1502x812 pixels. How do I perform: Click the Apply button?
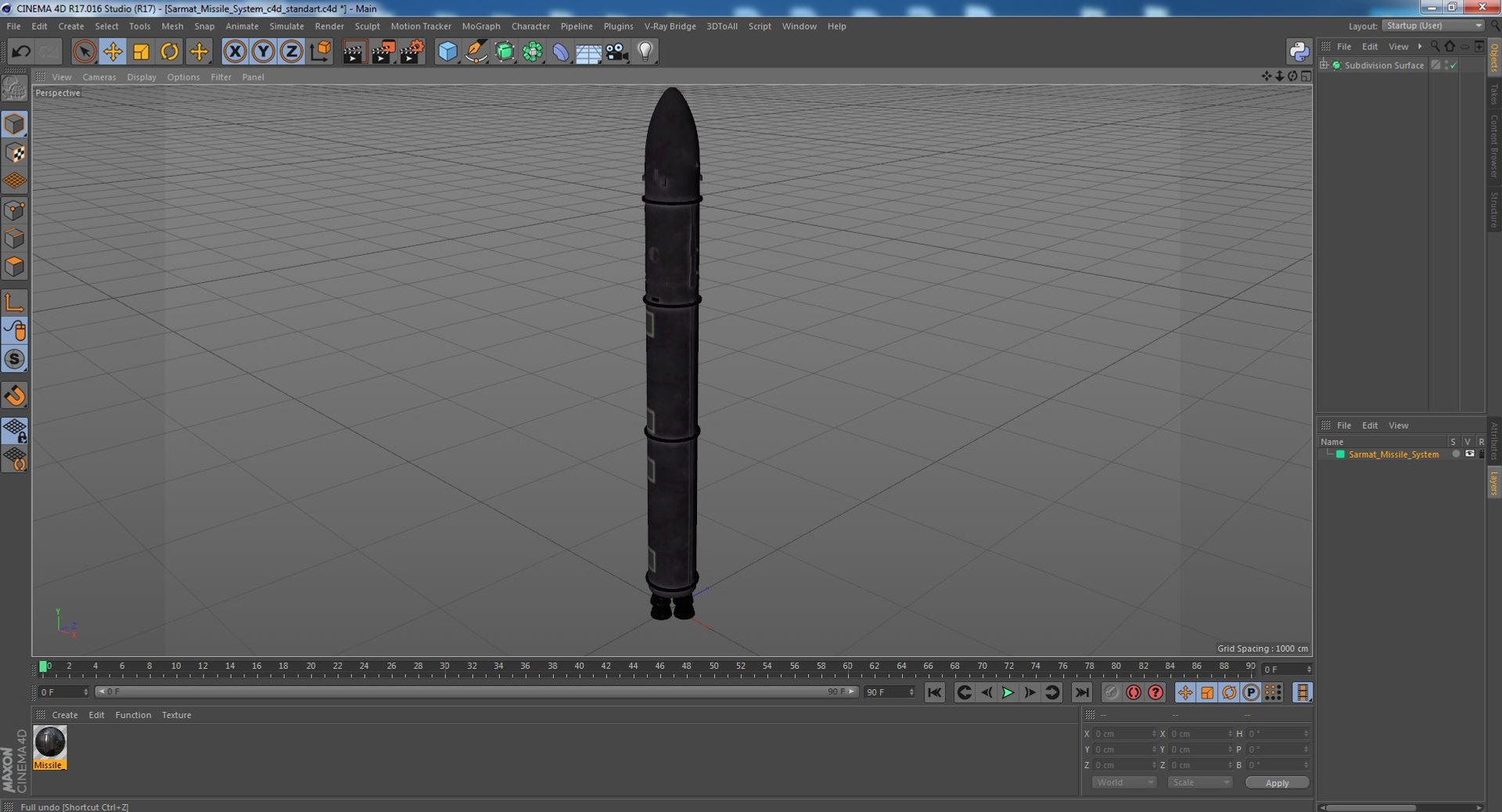click(1277, 782)
